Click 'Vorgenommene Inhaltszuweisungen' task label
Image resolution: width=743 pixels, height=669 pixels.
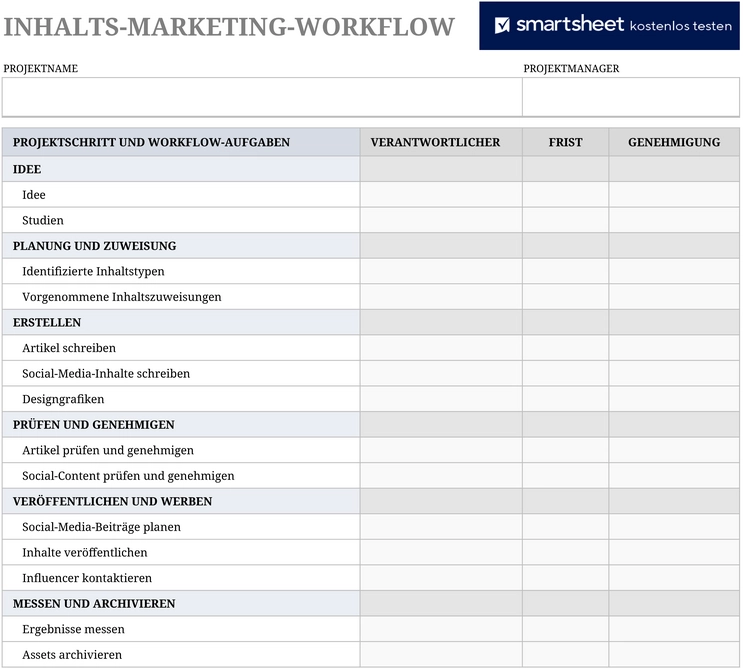pyautogui.click(x=122, y=297)
